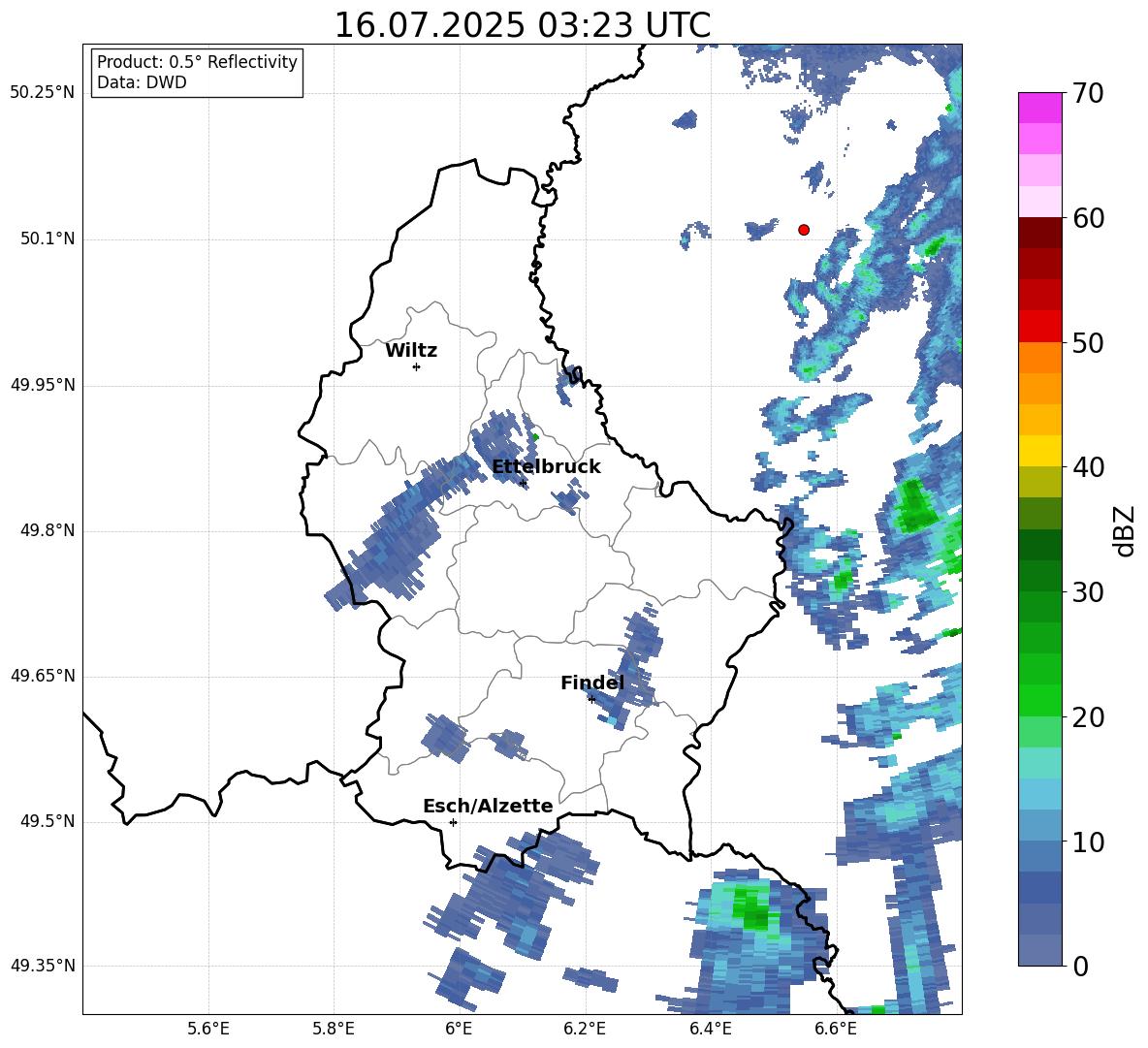Click the 50 value on the colorbar

1088,342
